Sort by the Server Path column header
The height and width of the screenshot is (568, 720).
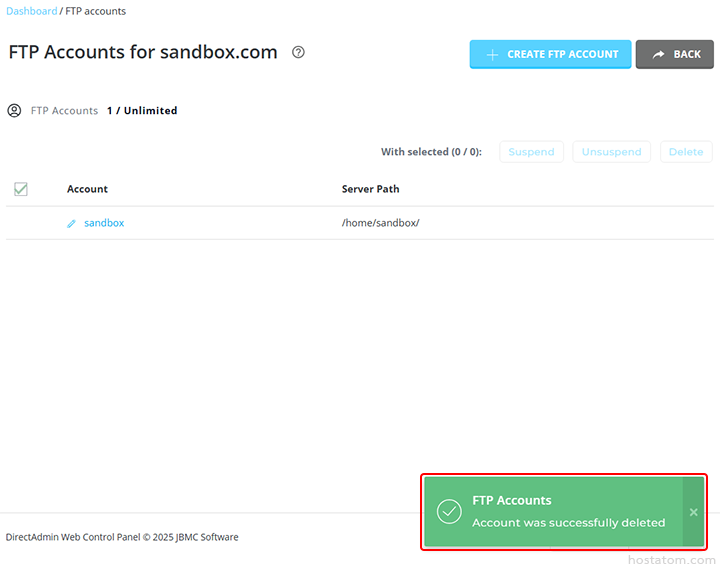click(x=370, y=189)
